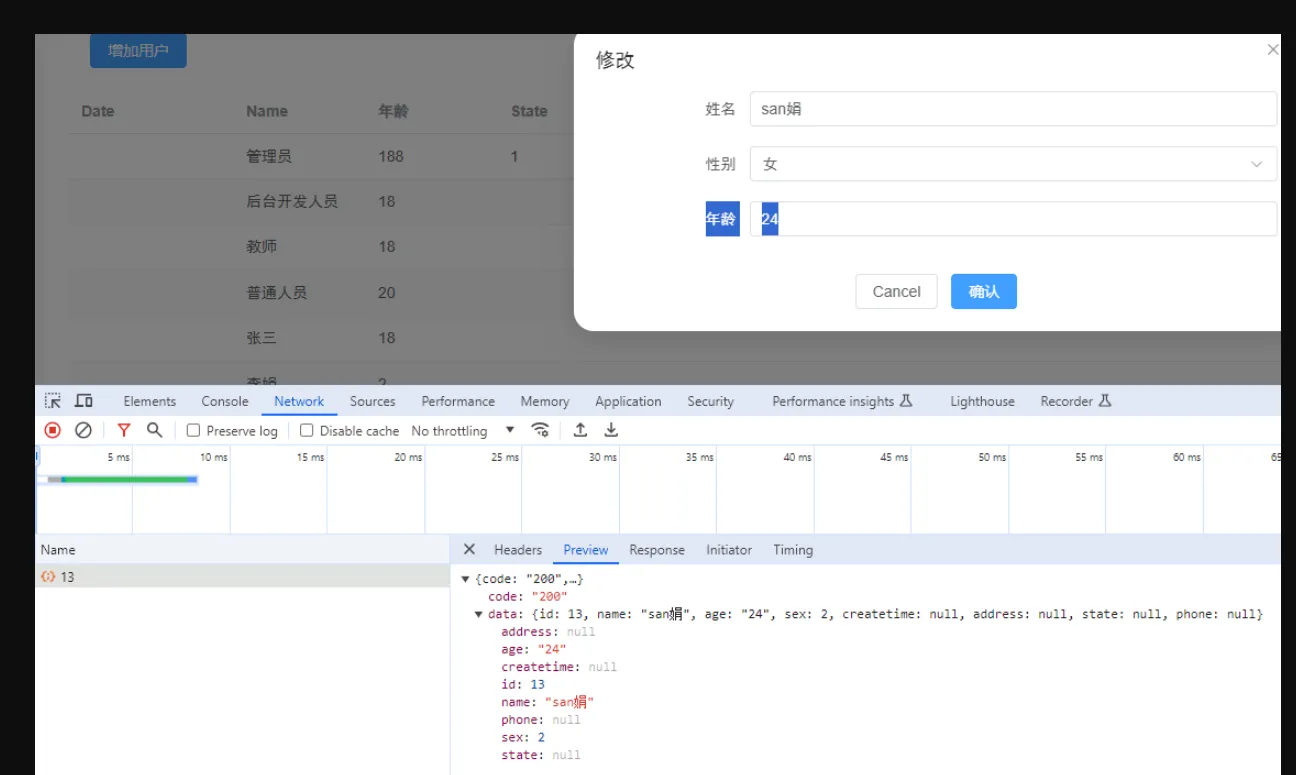Select request 13 in network list
This screenshot has width=1296, height=775.
click(x=243, y=577)
